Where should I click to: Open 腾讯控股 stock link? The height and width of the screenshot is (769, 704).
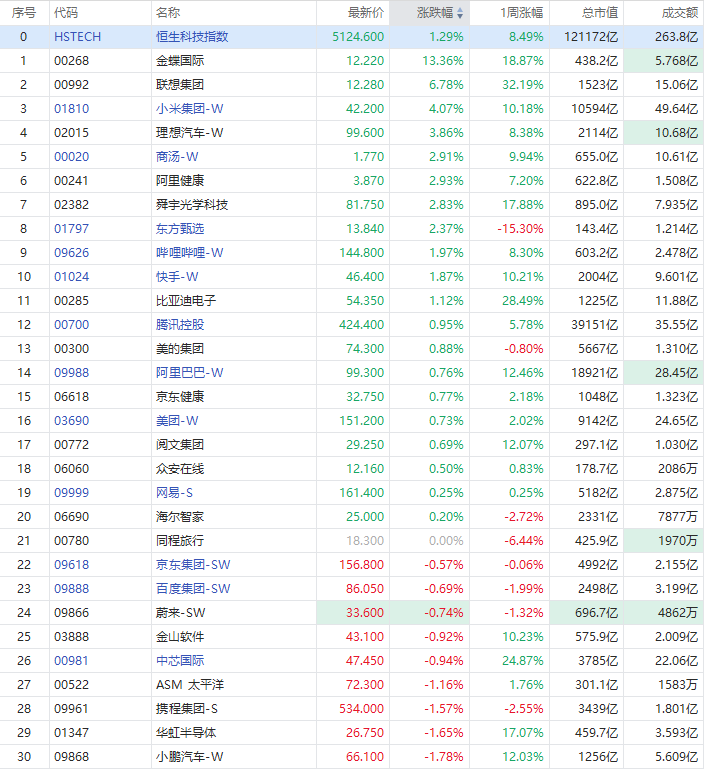(180, 325)
